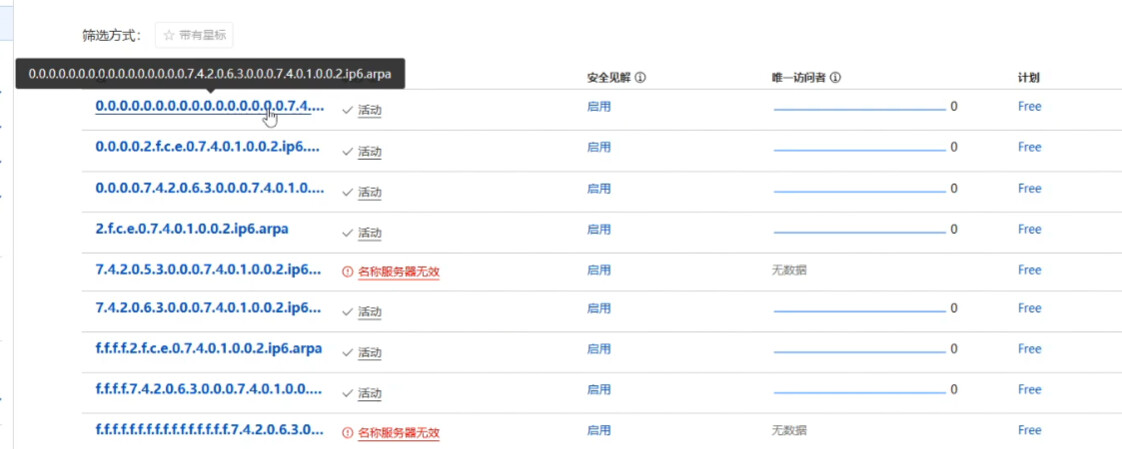The image size is (1122, 449).
Task: Click 启用 for the 7.4.2.0.6.3 domain row
Action: [598, 309]
